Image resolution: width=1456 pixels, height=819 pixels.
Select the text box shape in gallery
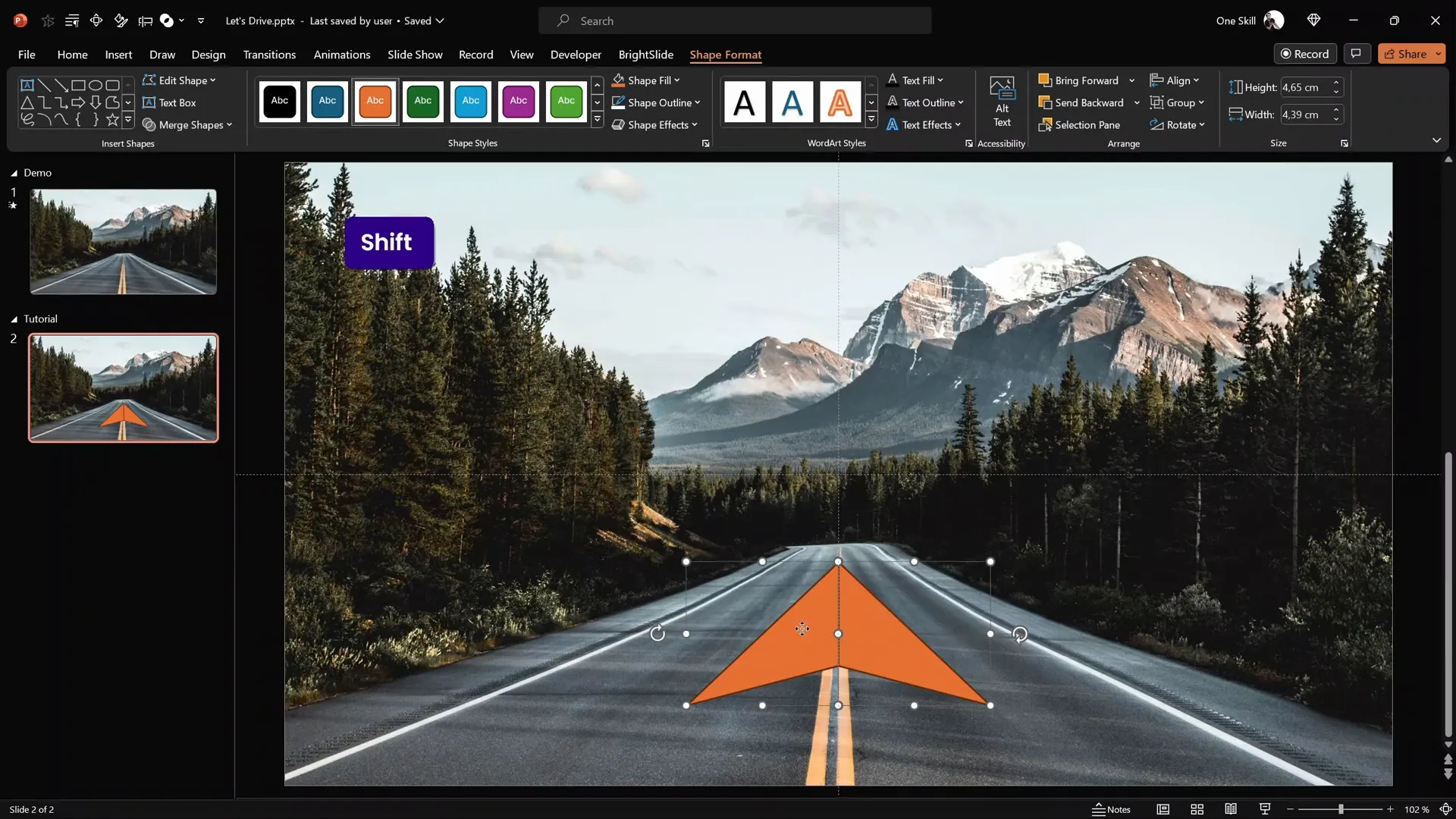point(27,85)
